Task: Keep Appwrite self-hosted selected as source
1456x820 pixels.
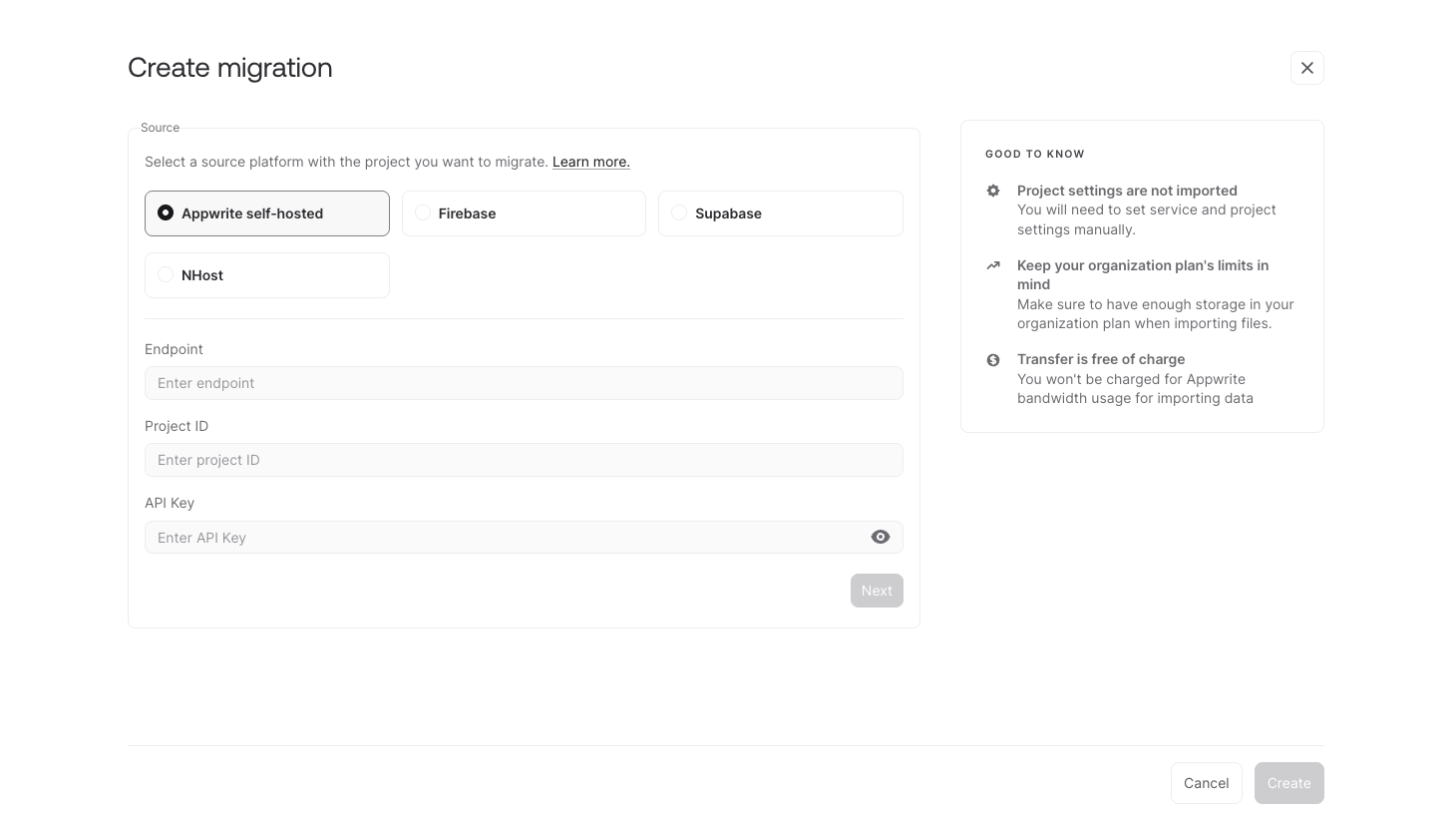Action: click(266, 212)
